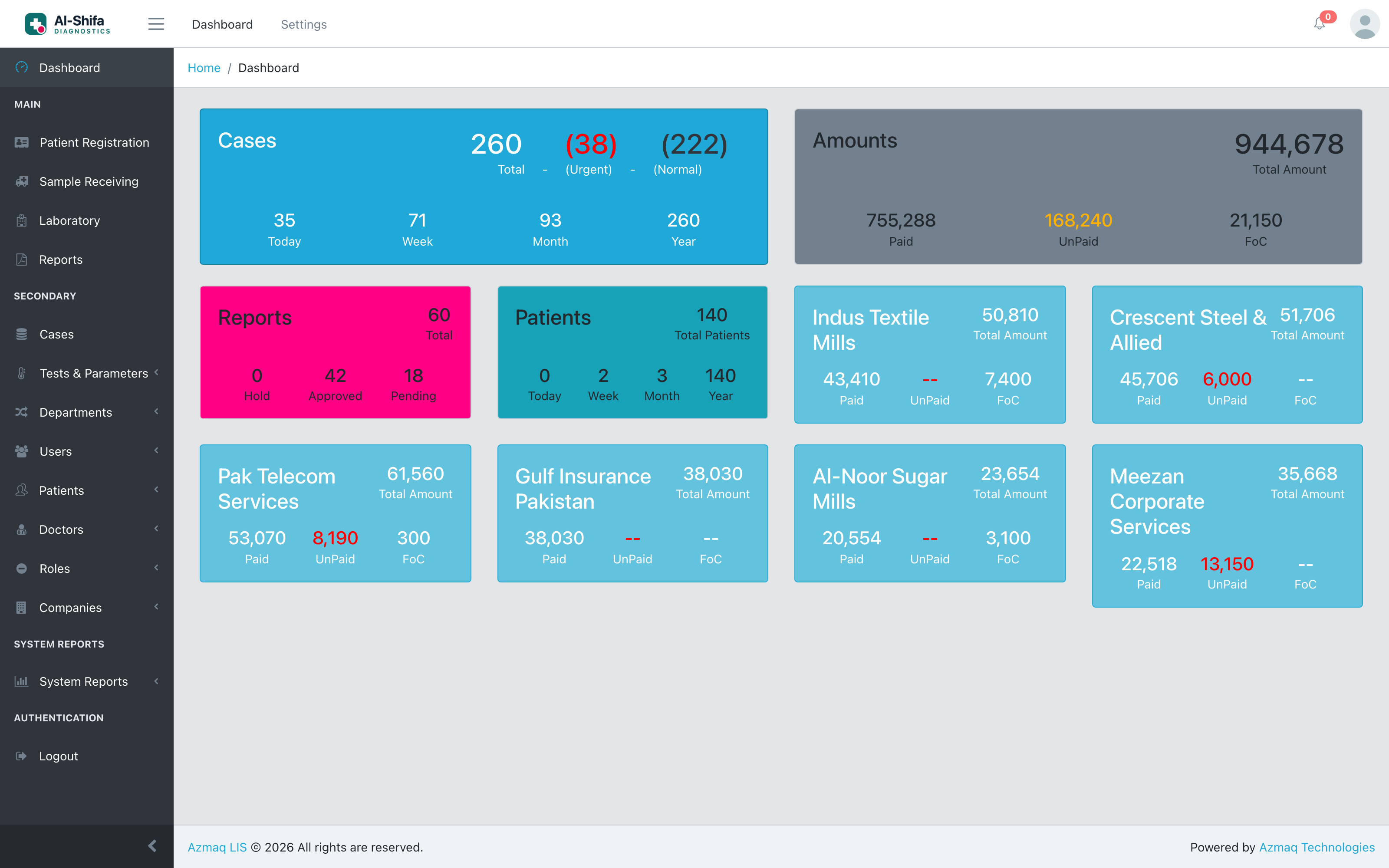Viewport: 1389px width, 868px height.
Task: Expand the Departments submenu arrow
Action: [156, 411]
